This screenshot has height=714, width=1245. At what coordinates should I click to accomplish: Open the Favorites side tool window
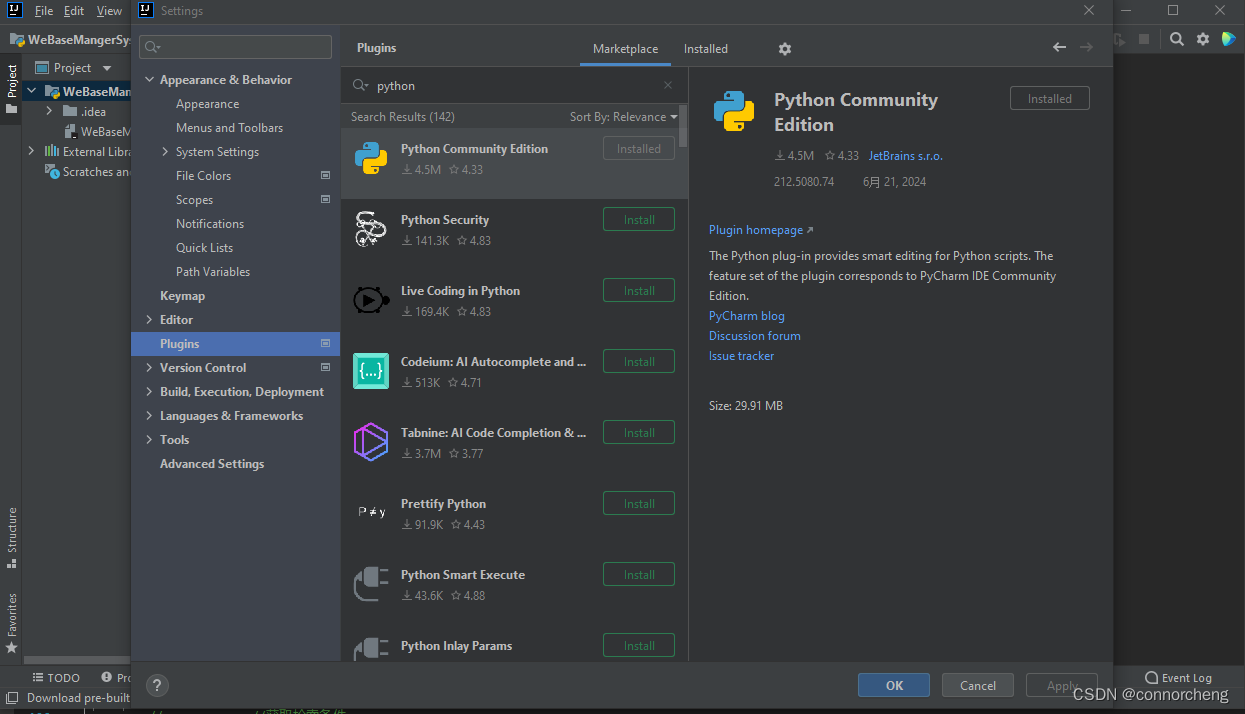tap(12, 623)
